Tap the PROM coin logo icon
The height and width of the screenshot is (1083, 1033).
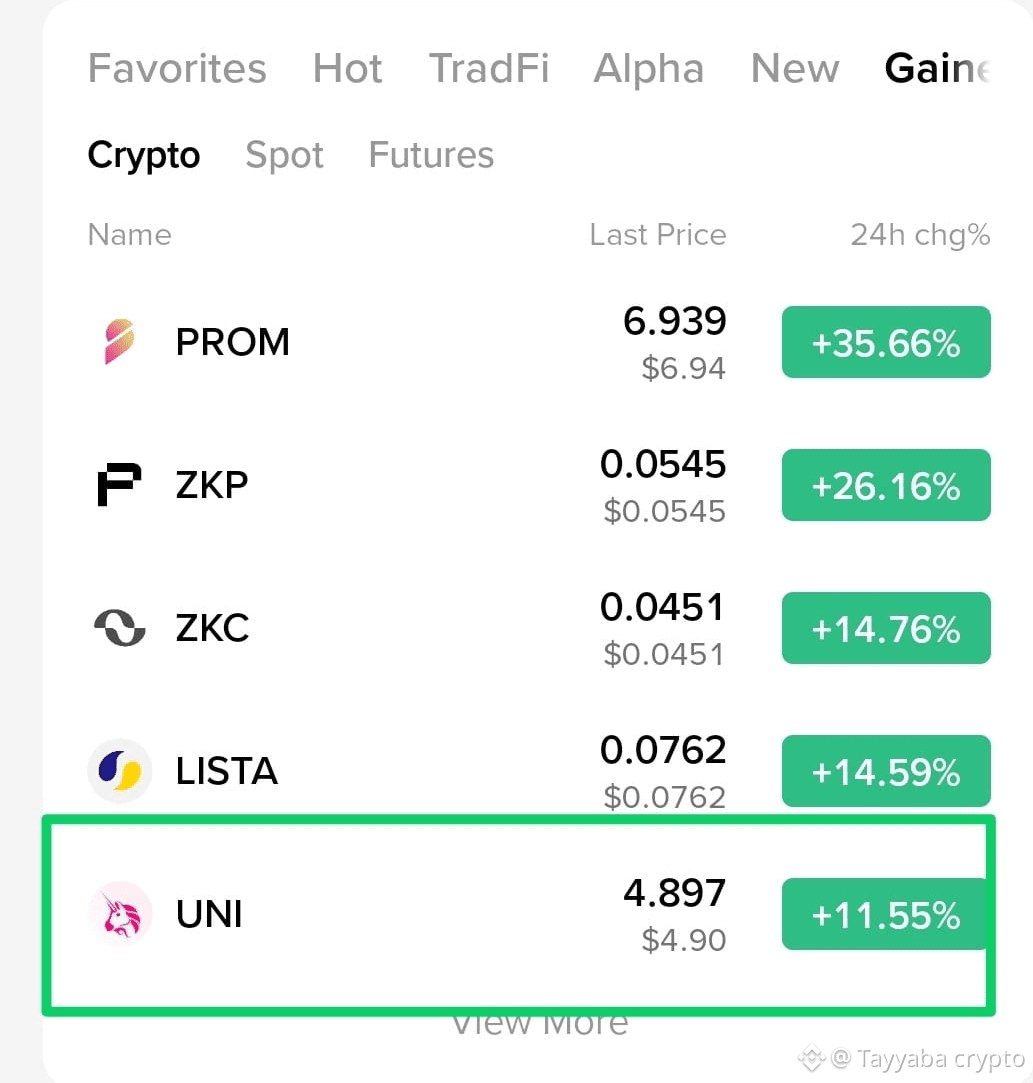tap(119, 341)
